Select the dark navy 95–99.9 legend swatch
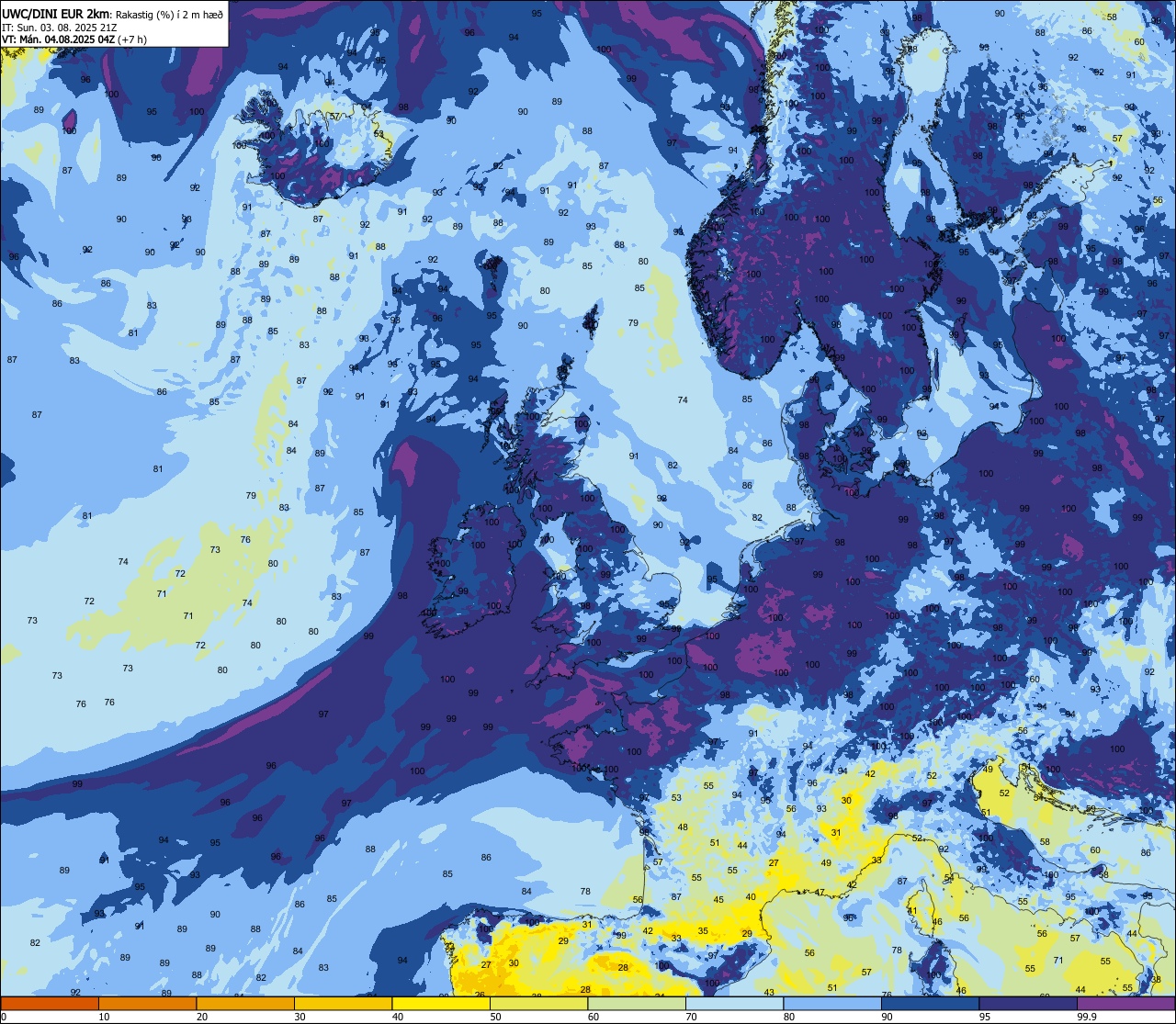This screenshot has height=1024, width=1176. (1028, 1003)
